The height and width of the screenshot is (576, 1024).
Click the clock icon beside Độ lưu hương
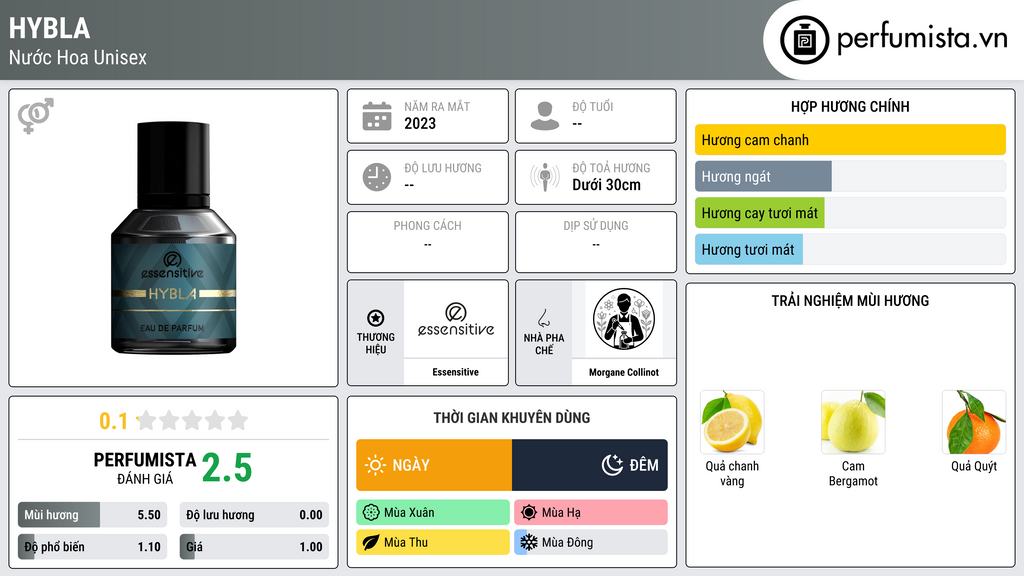coord(377,177)
